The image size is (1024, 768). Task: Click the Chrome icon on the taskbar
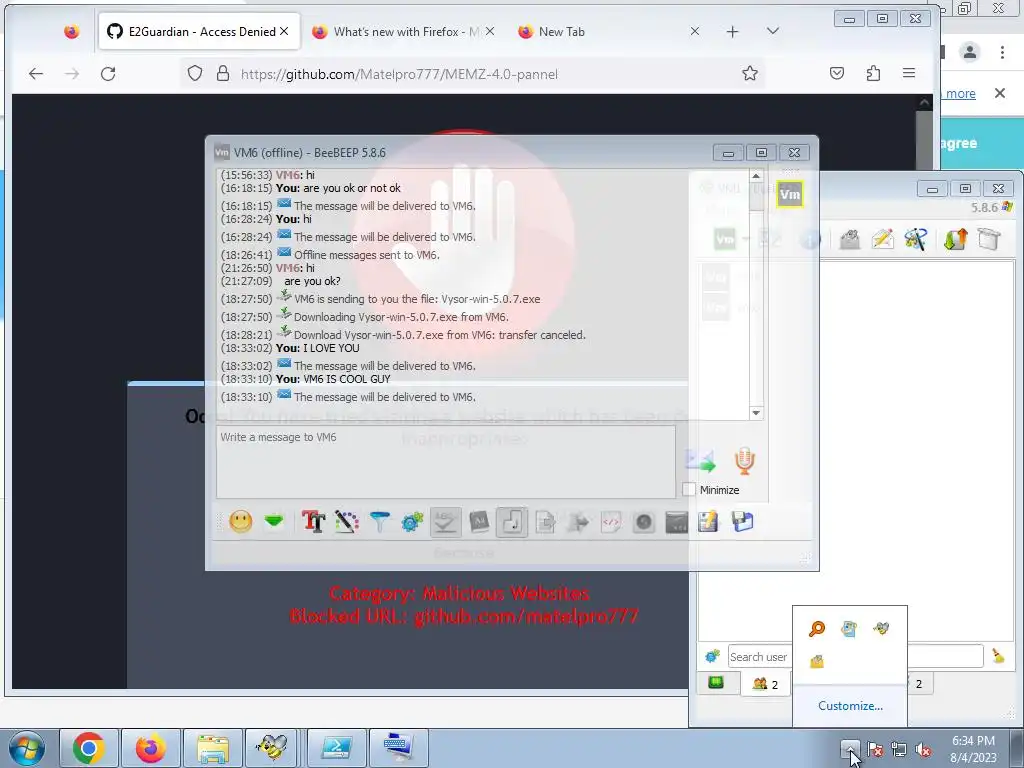pos(89,748)
